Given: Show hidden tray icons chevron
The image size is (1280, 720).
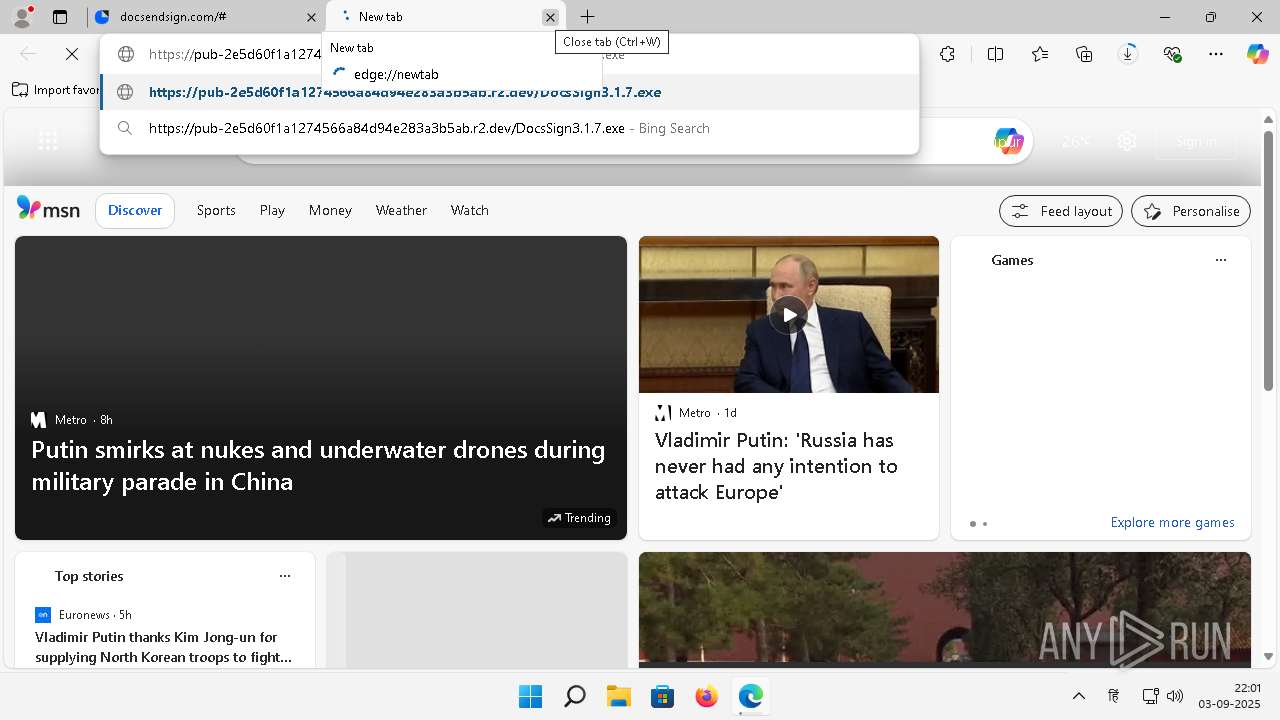Looking at the screenshot, I should click(1079, 696).
